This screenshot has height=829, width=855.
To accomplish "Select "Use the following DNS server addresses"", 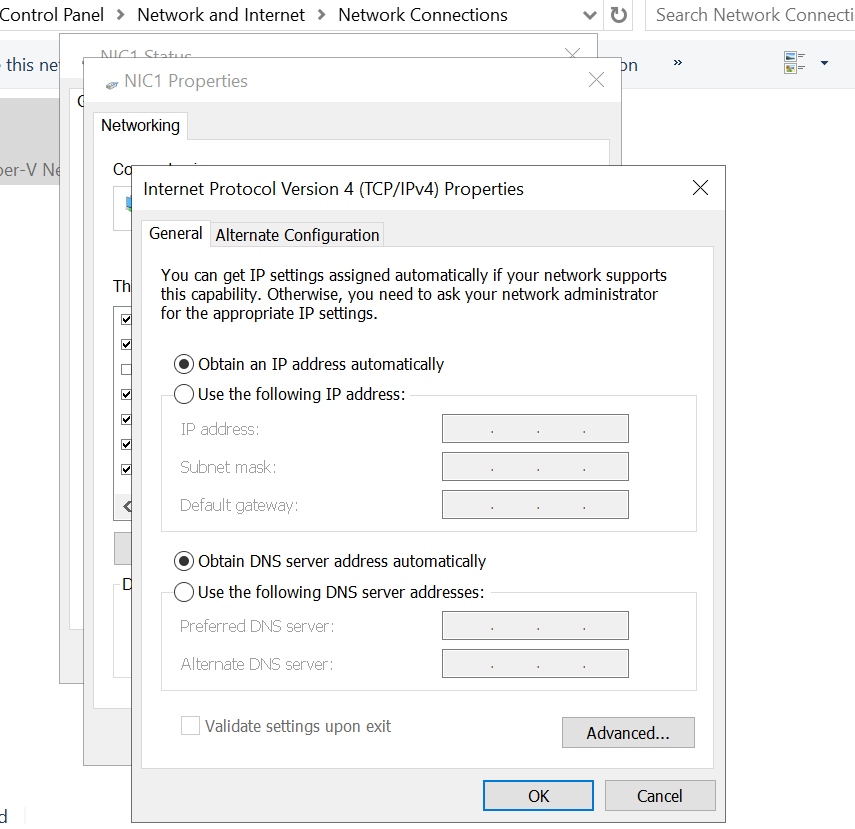I will tap(184, 592).
